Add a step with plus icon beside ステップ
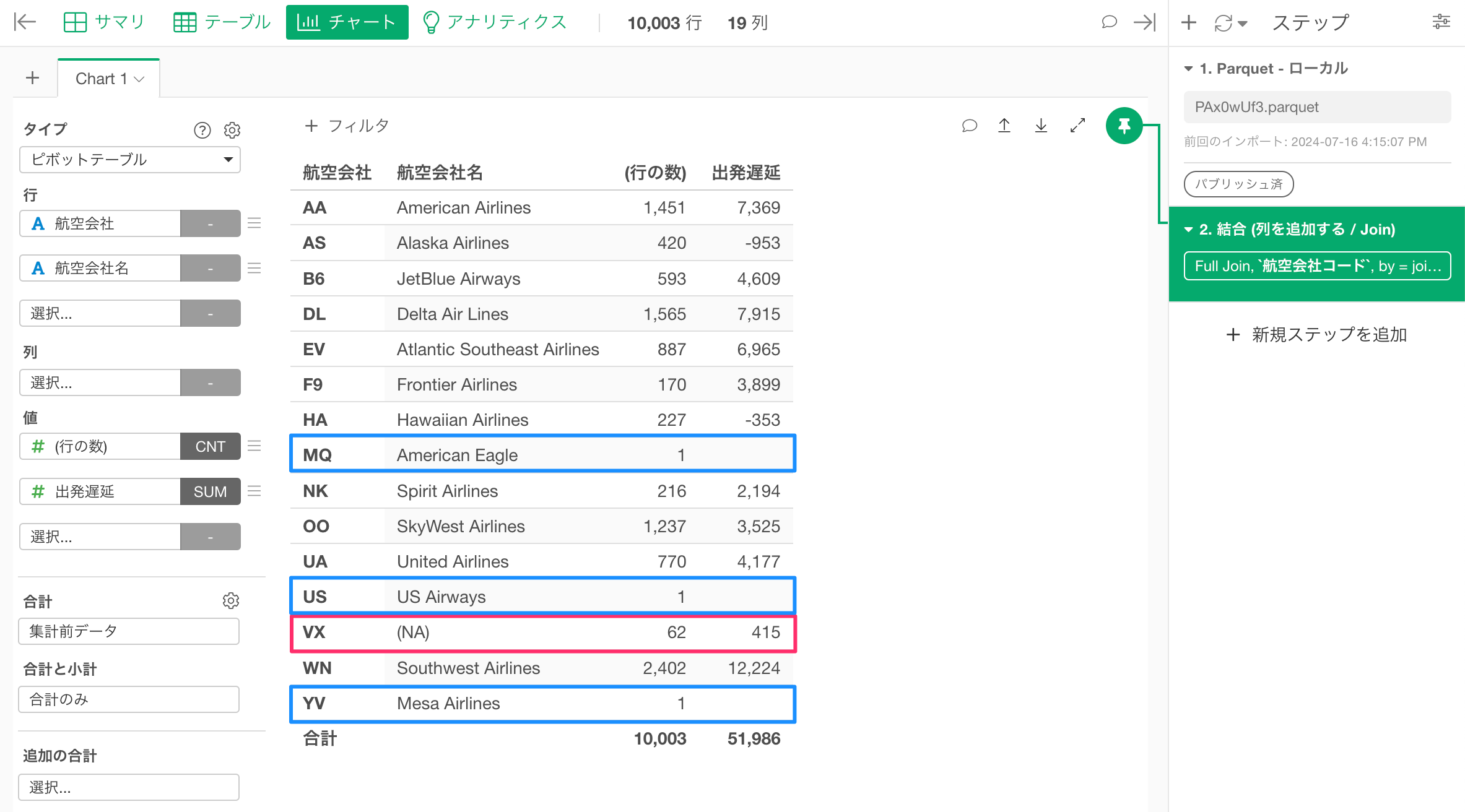 coord(1188,23)
